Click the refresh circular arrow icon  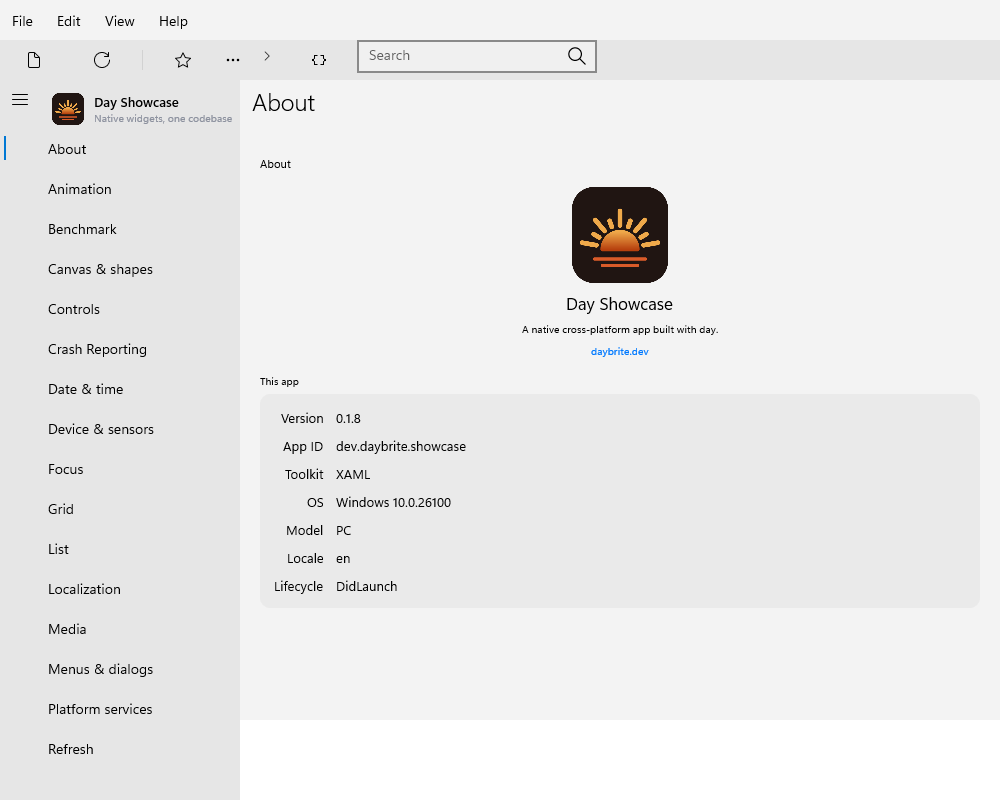tap(102, 60)
